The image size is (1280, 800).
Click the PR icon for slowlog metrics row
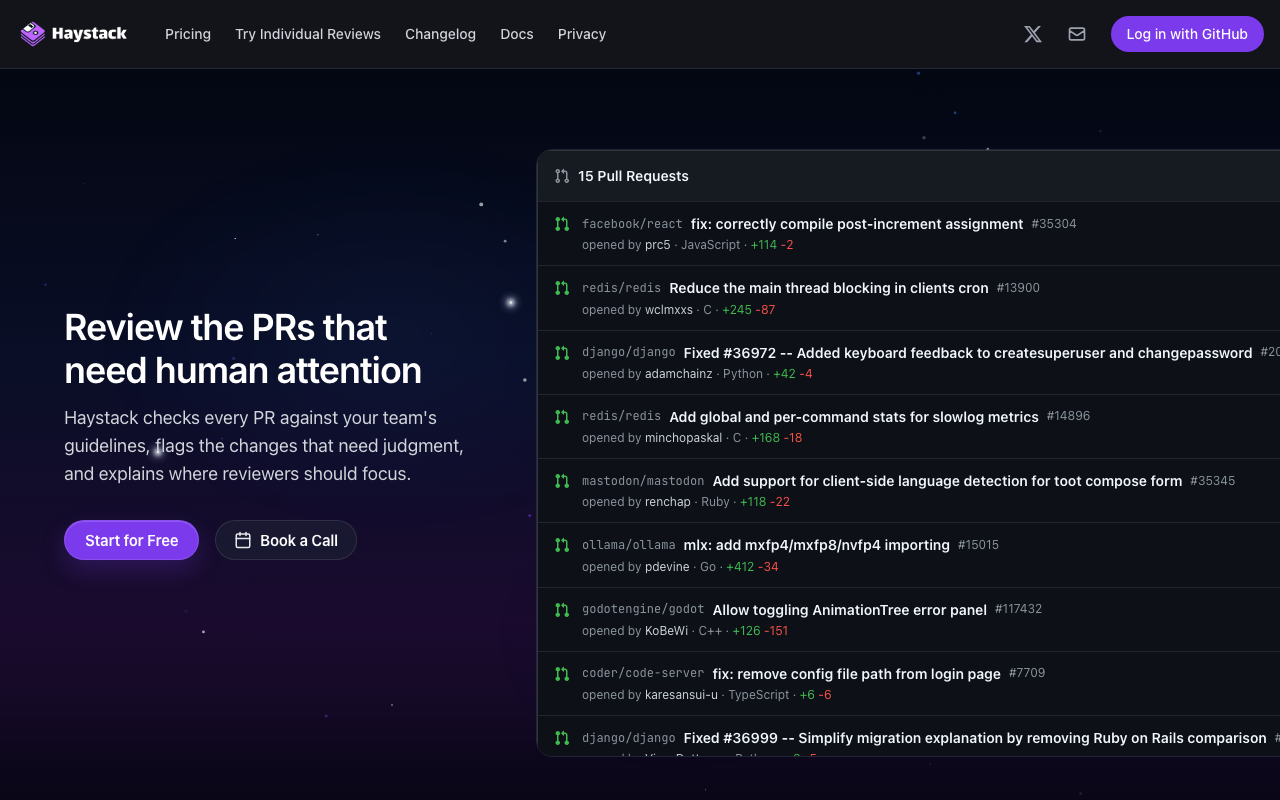[x=562, y=417]
